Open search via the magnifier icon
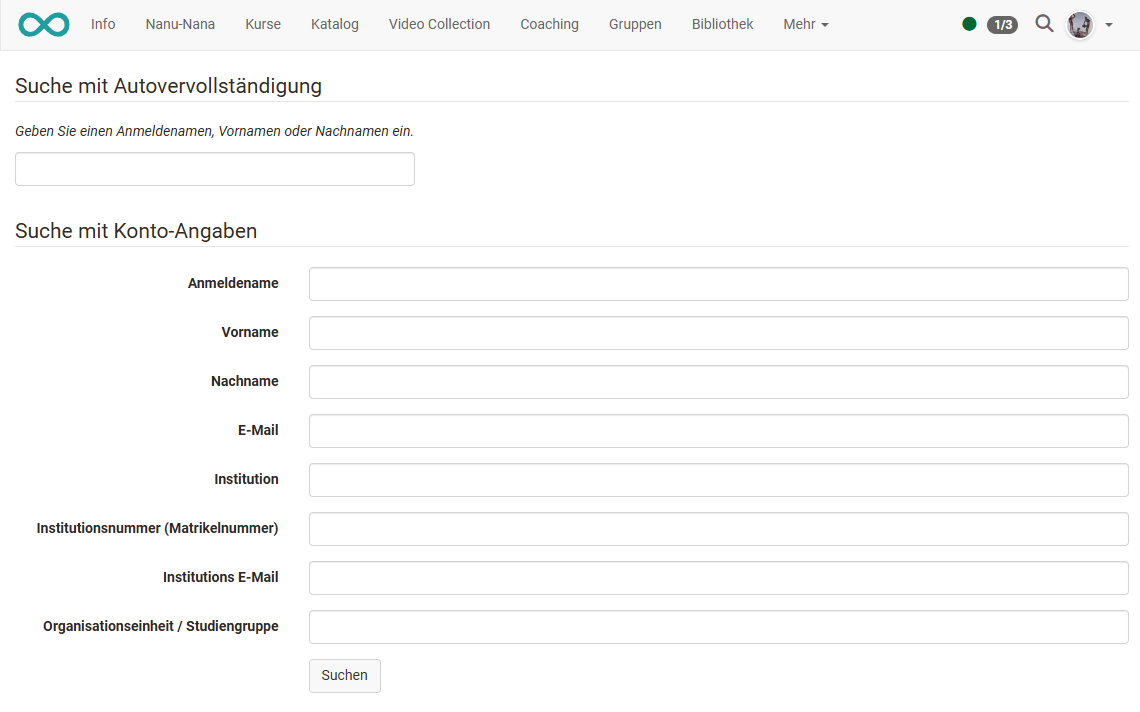The width and height of the screenshot is (1140, 712). click(1044, 24)
